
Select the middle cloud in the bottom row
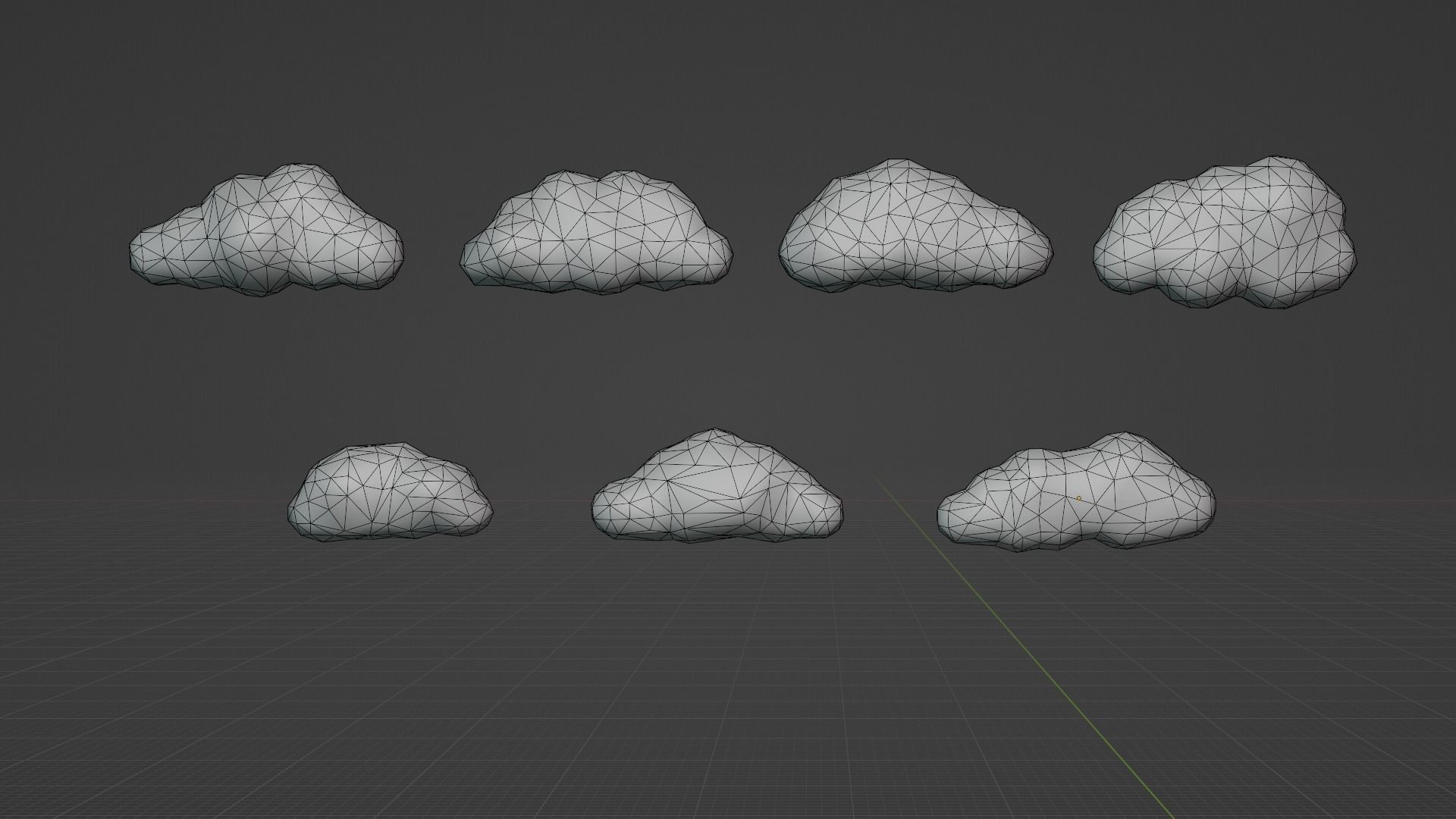point(717,486)
